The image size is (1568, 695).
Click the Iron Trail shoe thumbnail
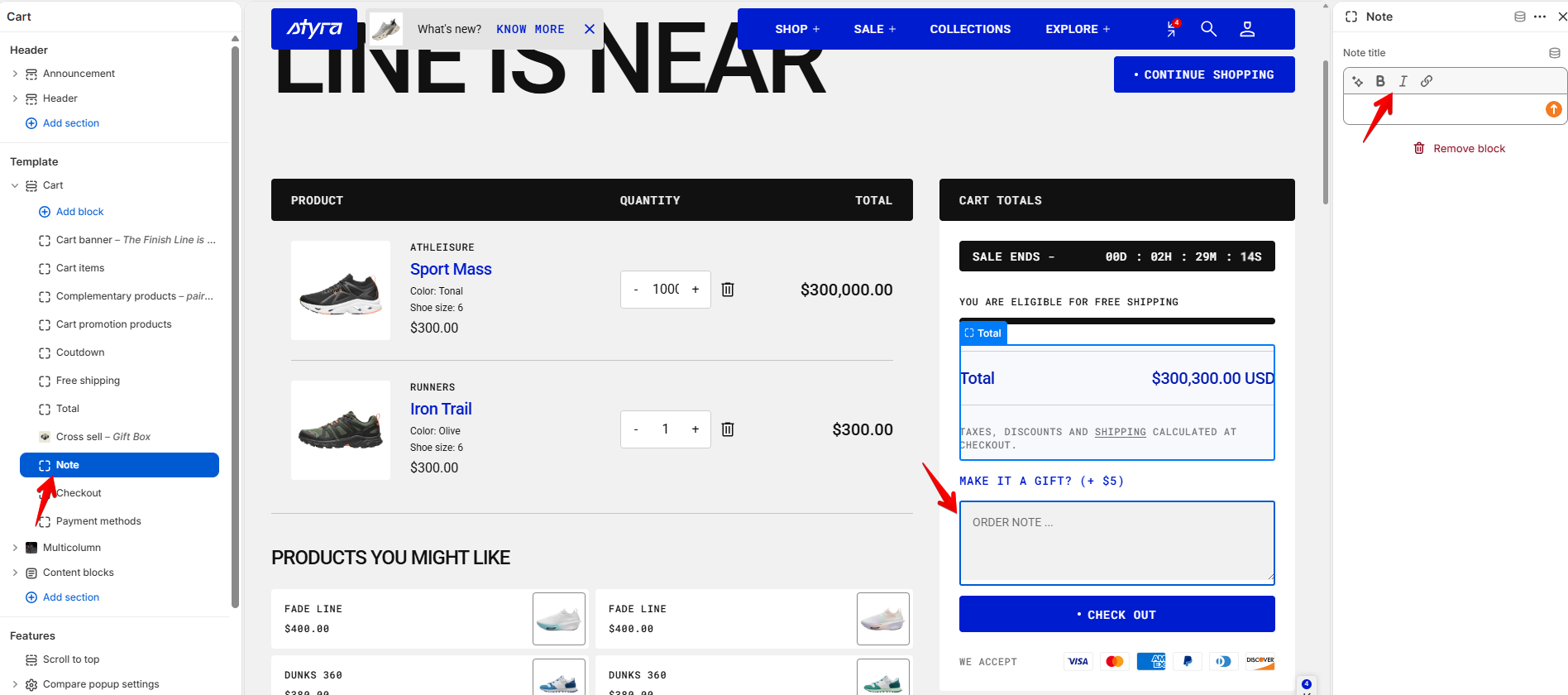tap(341, 430)
